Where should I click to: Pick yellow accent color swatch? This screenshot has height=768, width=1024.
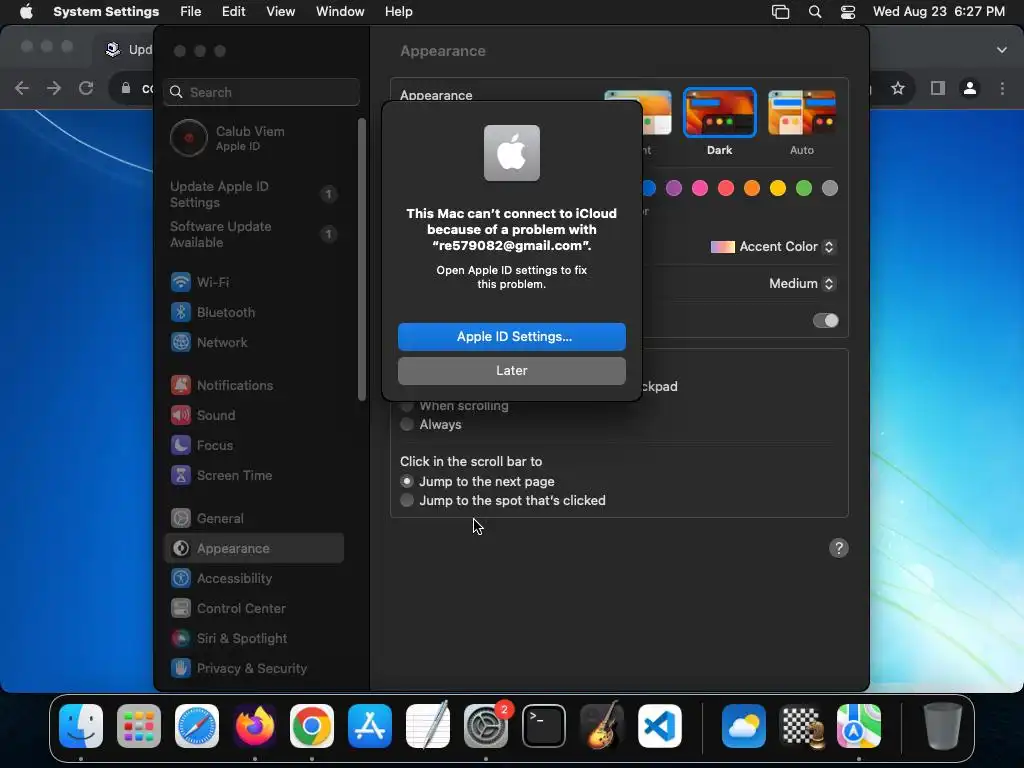pos(778,189)
